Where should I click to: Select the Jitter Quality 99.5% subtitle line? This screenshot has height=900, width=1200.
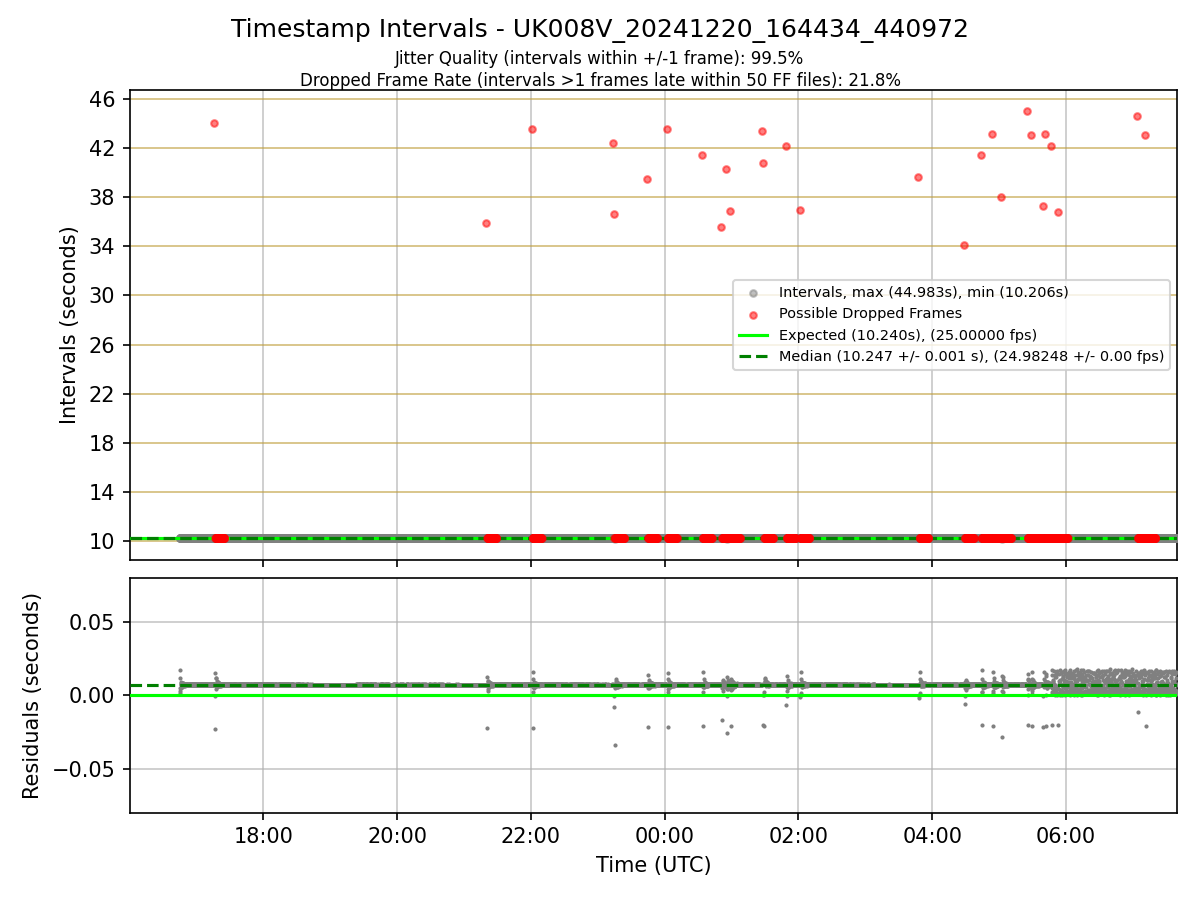pos(599,58)
